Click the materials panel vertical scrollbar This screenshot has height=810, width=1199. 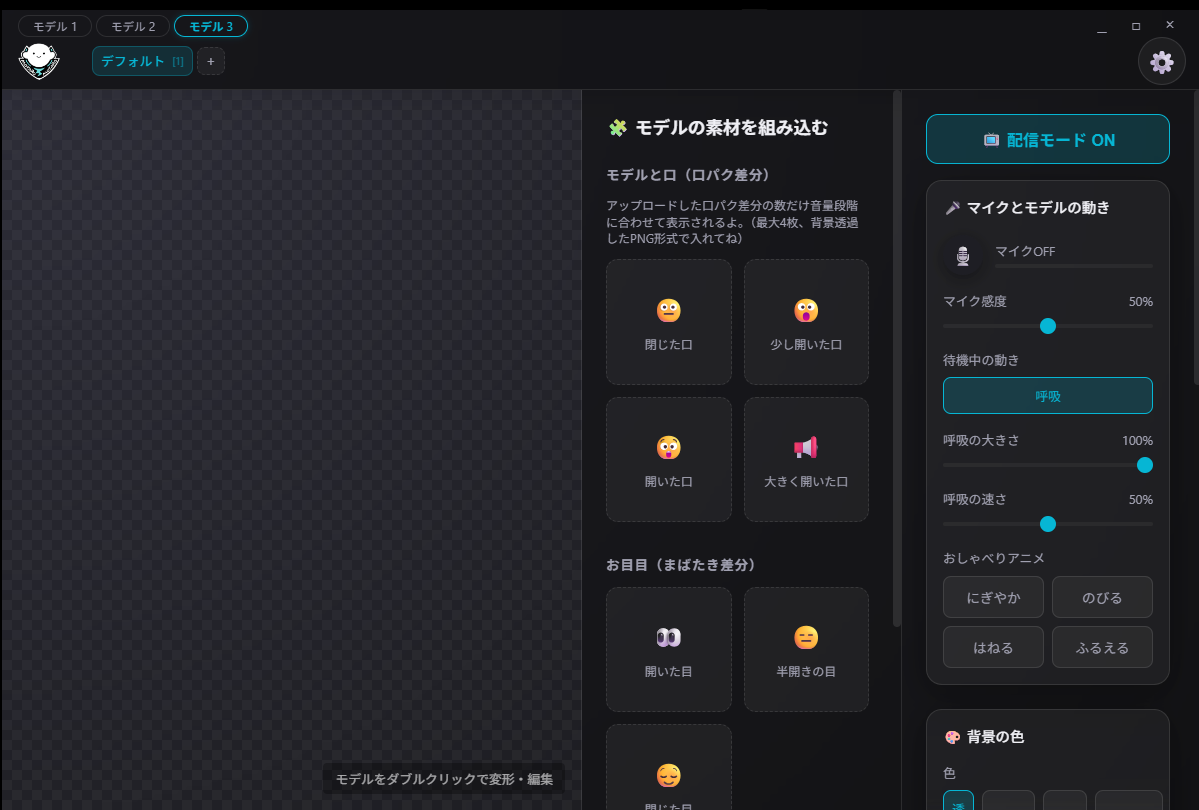pos(897,359)
